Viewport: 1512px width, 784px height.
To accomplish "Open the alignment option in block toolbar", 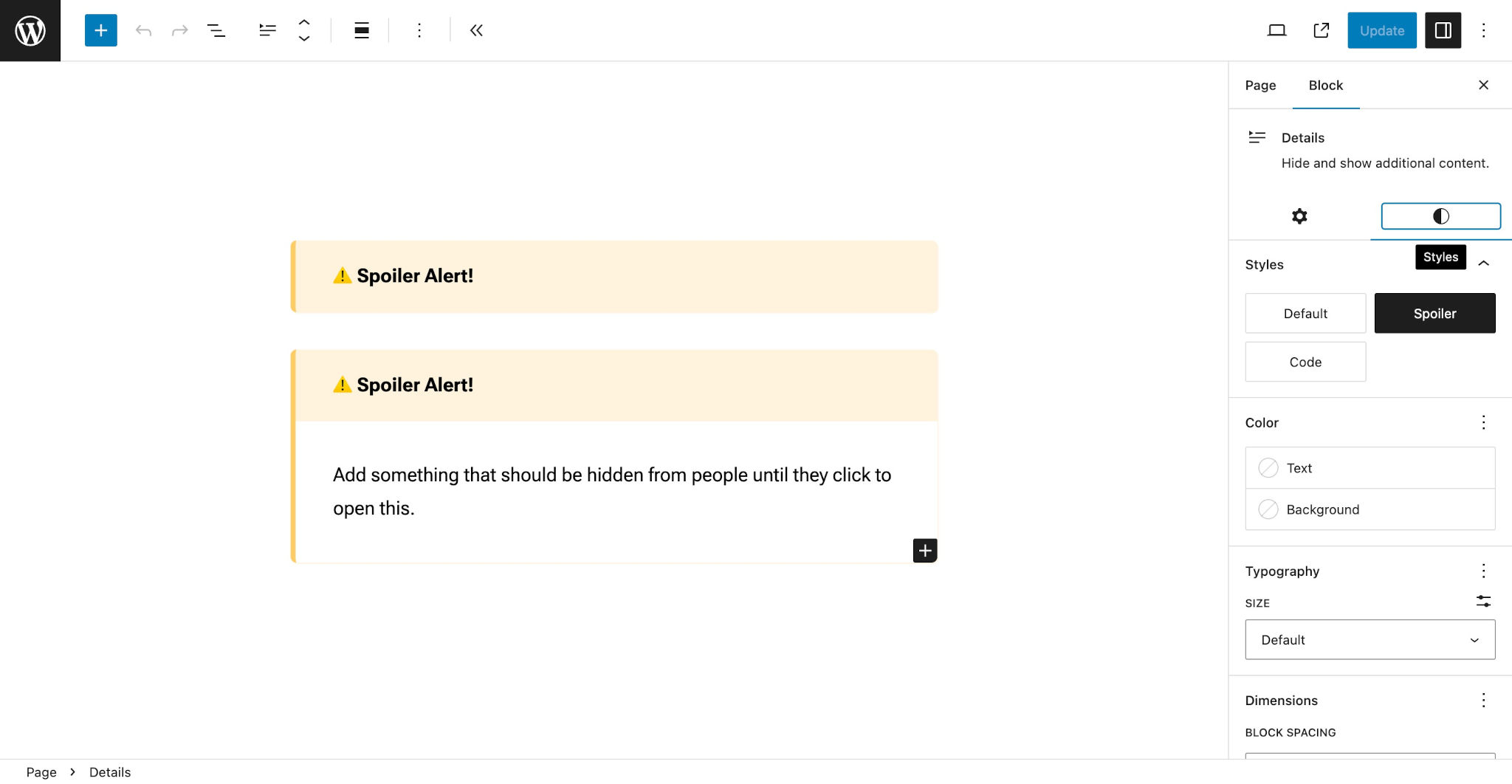I will (362, 30).
